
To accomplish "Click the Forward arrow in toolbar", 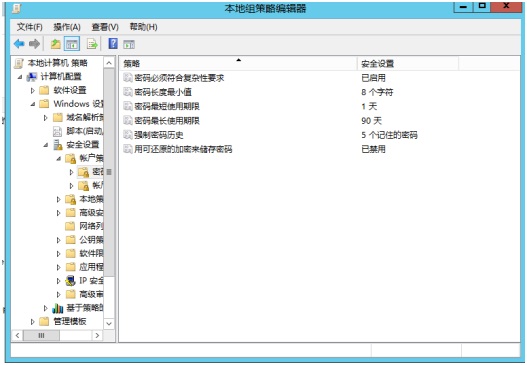I will click(x=34, y=44).
